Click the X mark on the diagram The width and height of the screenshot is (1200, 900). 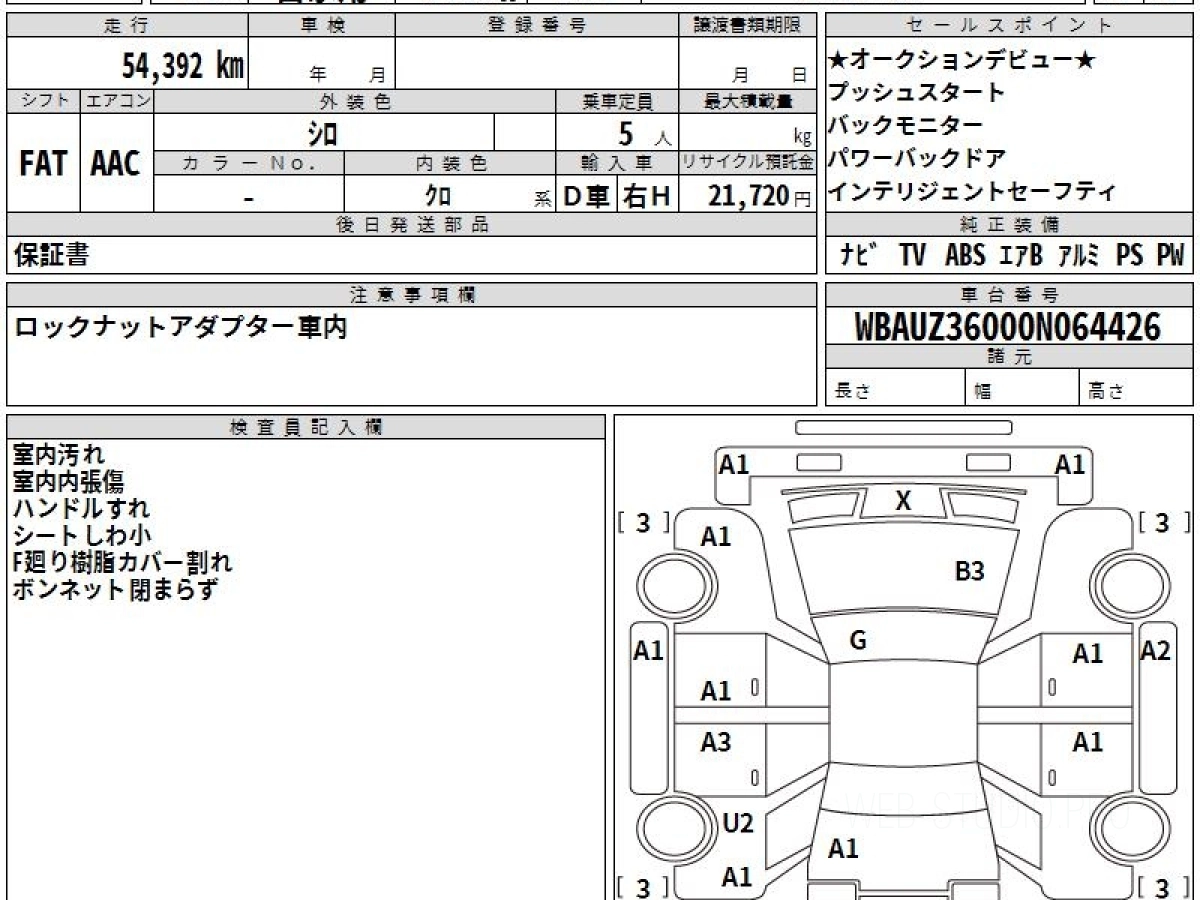click(904, 501)
